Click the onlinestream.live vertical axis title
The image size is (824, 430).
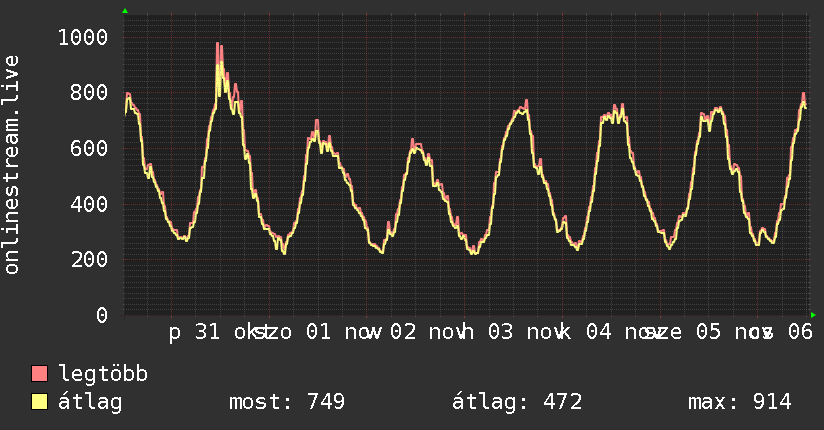pyautogui.click(x=12, y=165)
